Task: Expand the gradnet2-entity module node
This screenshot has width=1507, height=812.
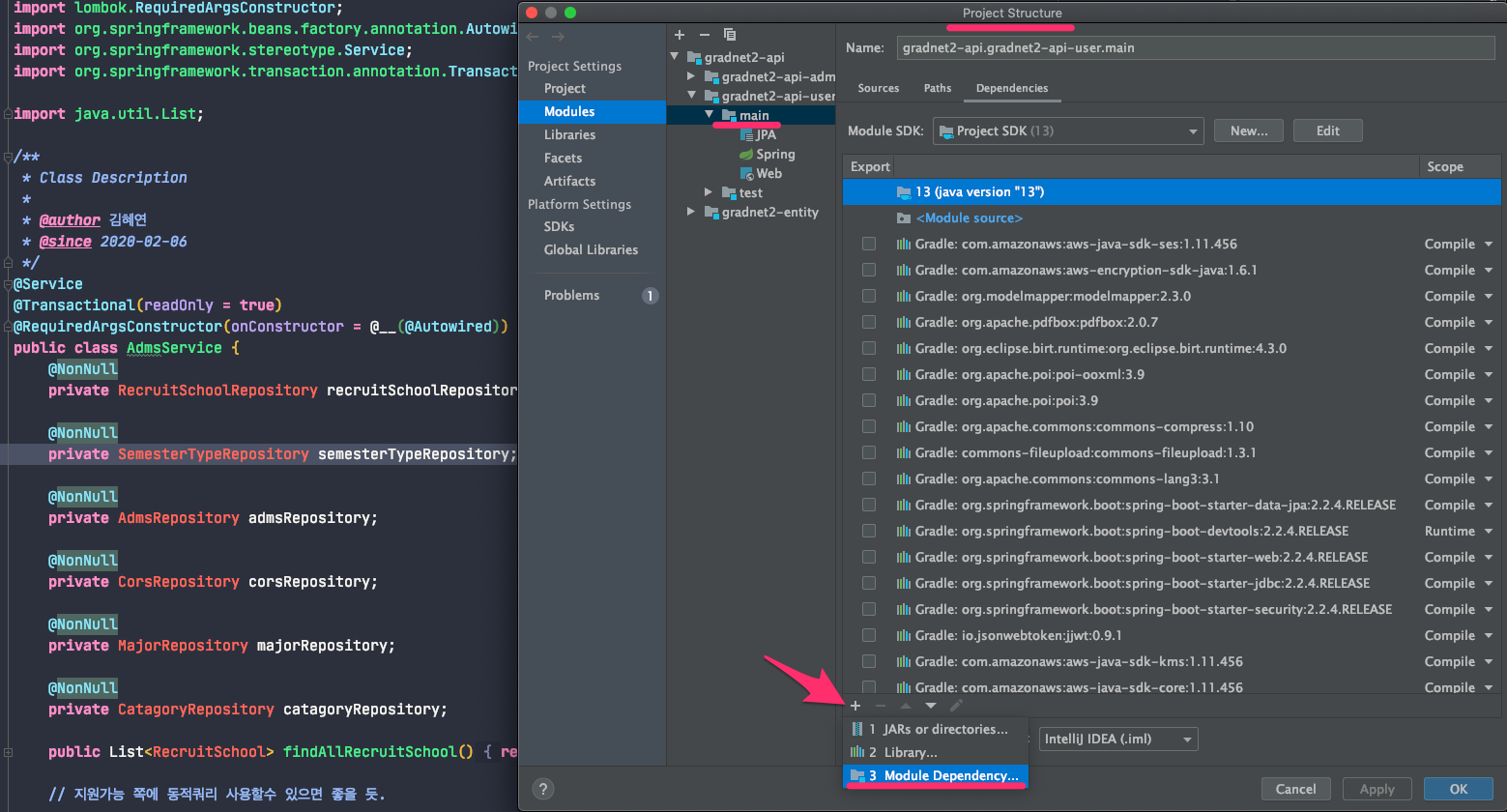Action: point(691,213)
